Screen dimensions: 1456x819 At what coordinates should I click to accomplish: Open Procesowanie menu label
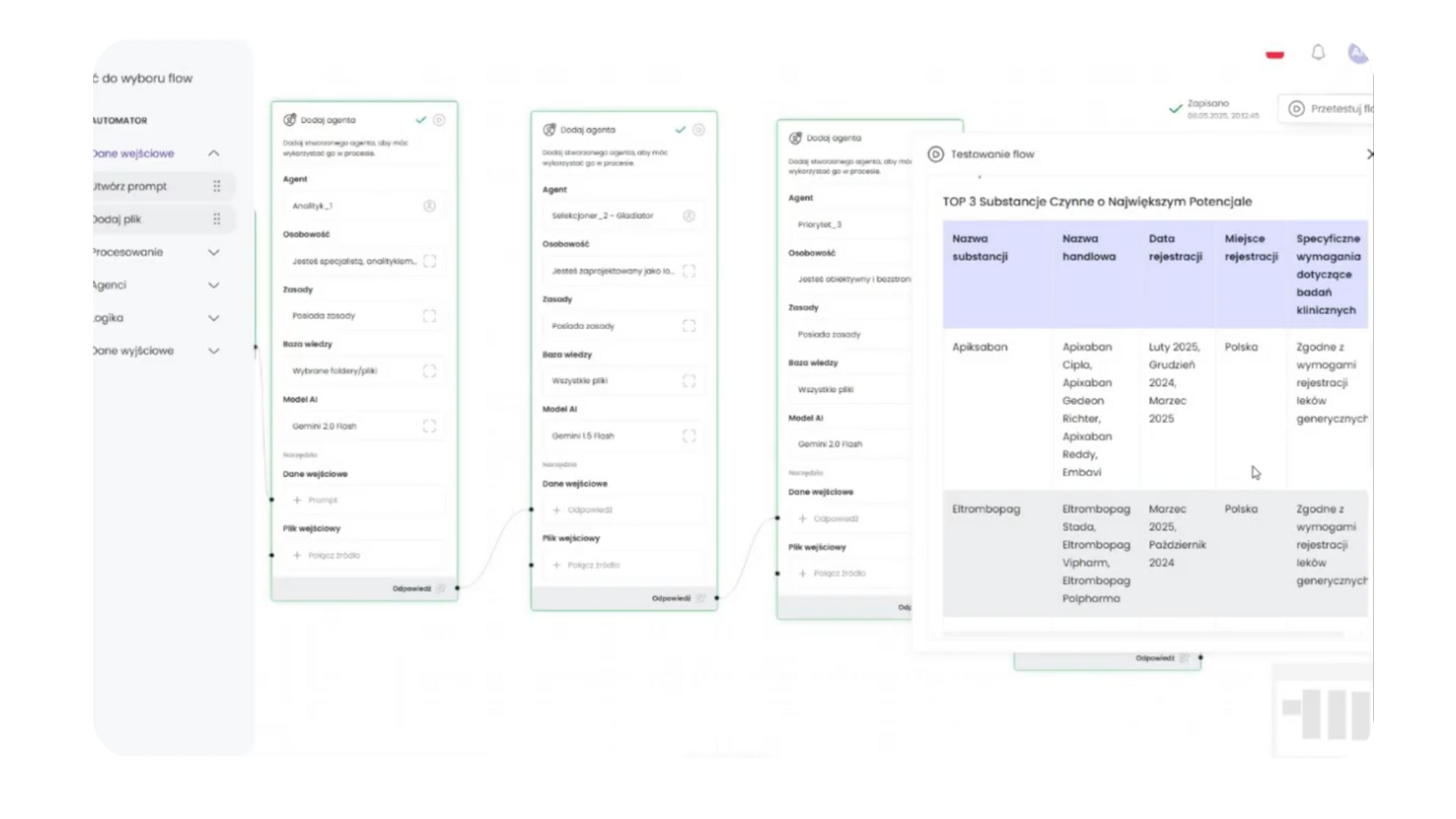tap(127, 252)
